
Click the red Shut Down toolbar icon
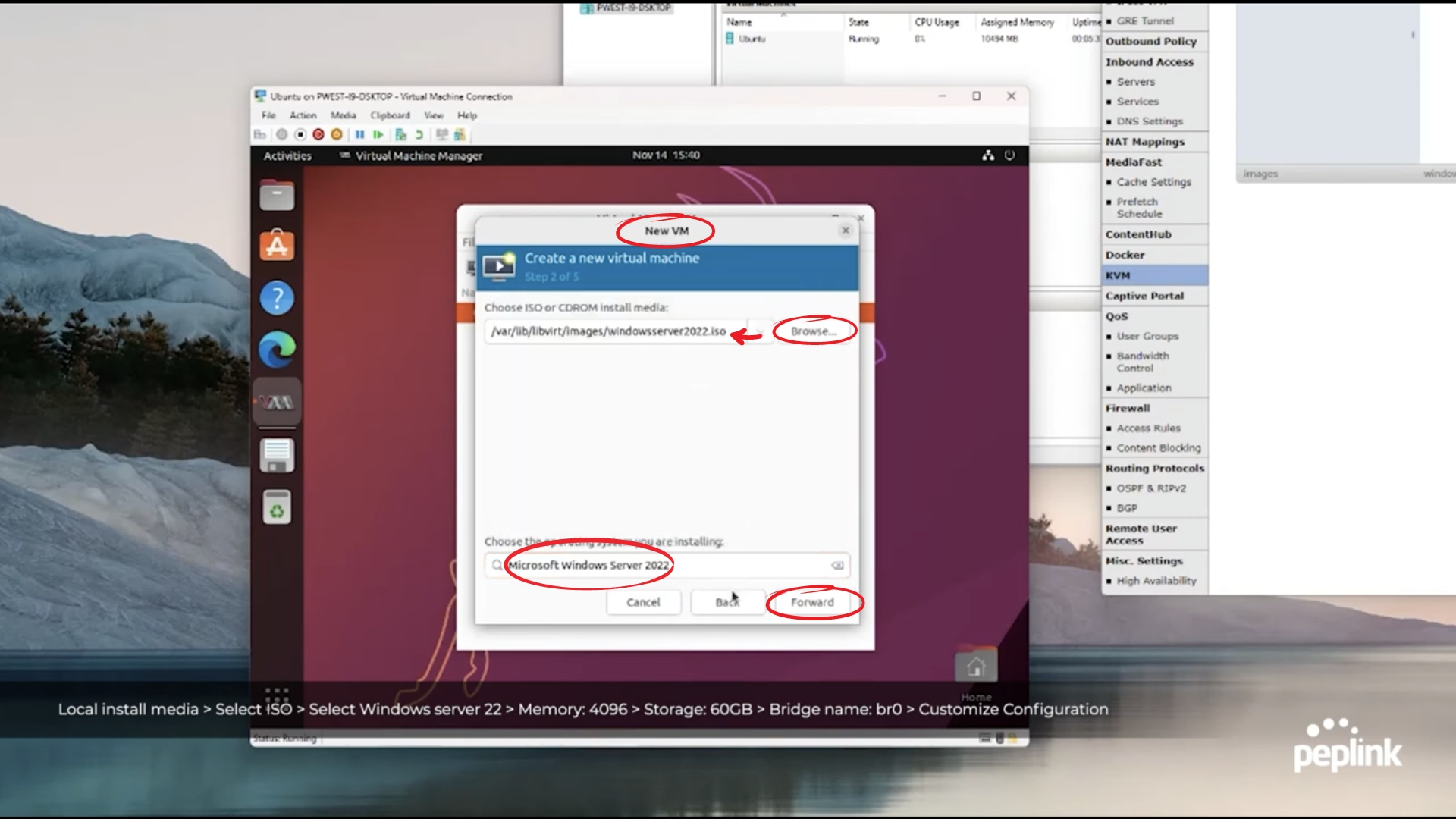318,135
